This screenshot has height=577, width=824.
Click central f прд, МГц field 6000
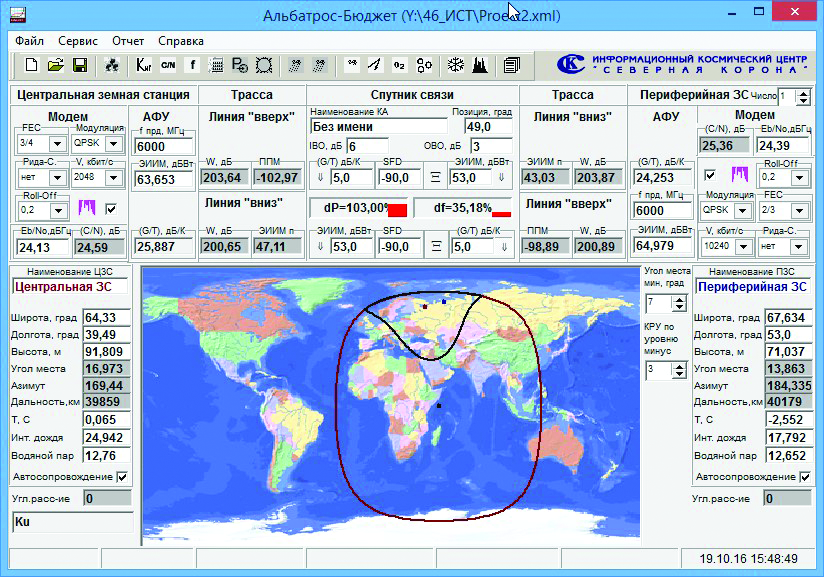(x=164, y=146)
